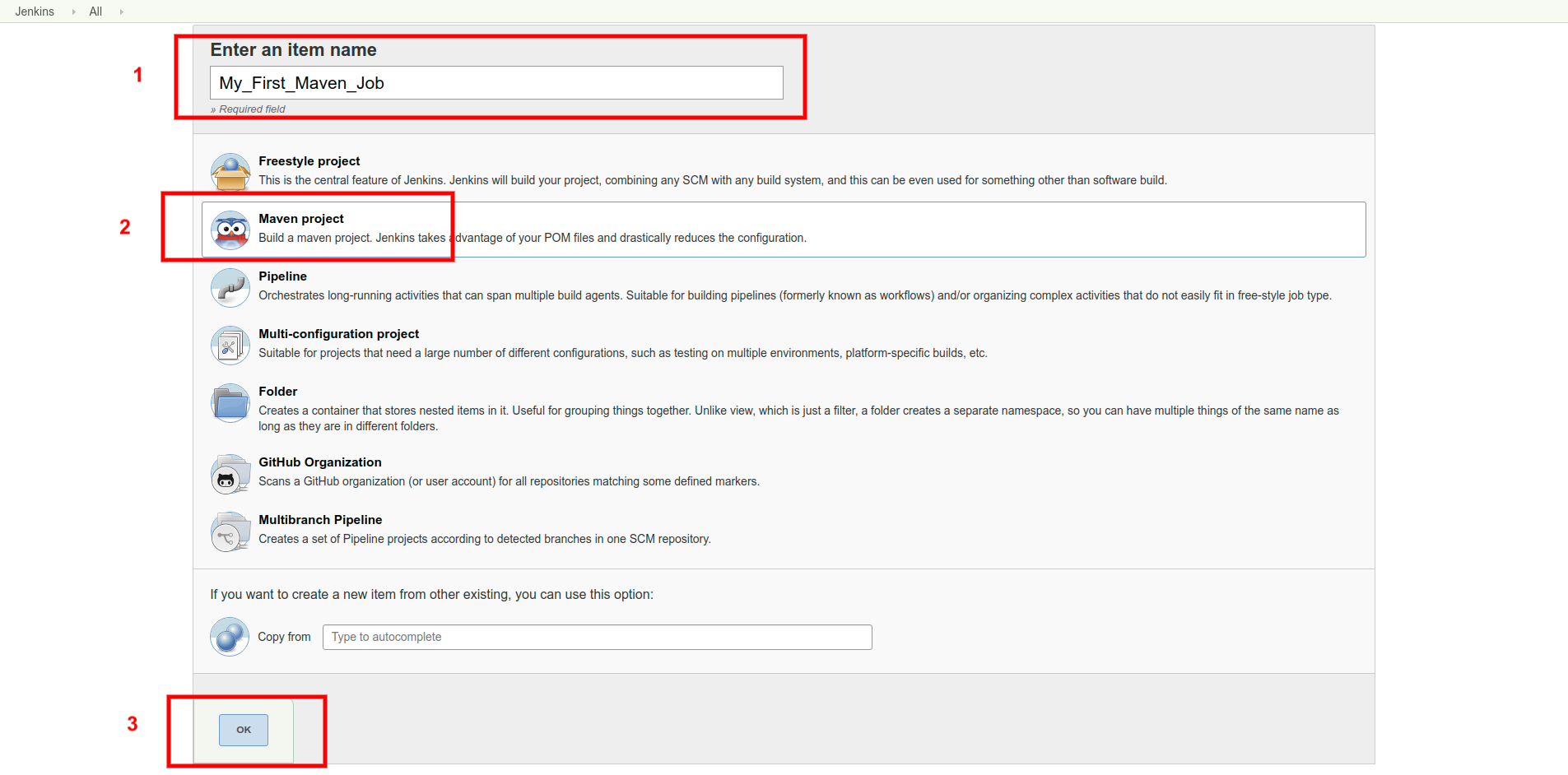Select the GitHub Organization title
This screenshot has height=775, width=1568.
click(320, 462)
